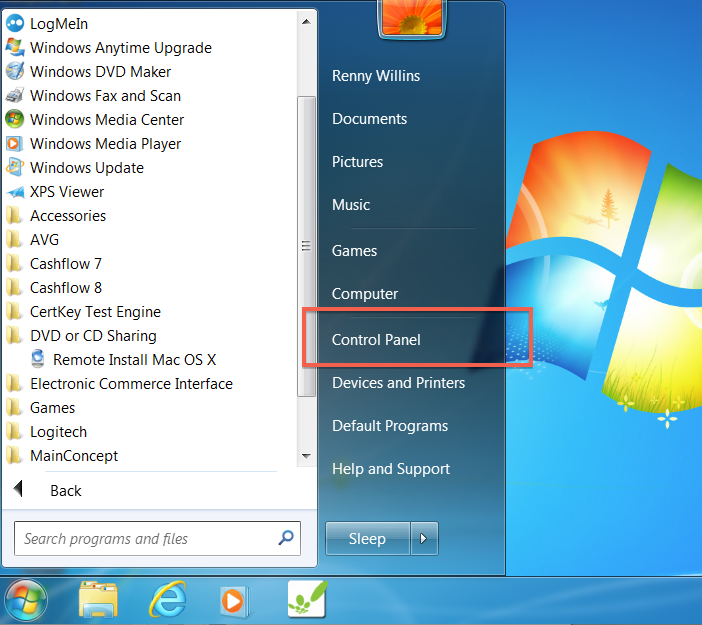Click the Sleep button
This screenshot has width=702, height=625.
(x=368, y=538)
